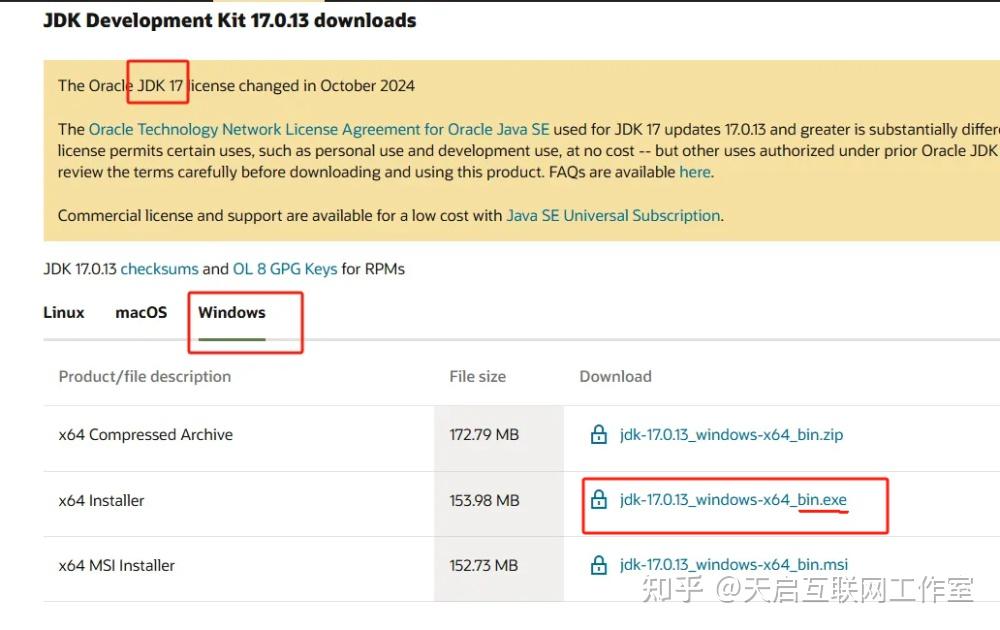Download jdk-17.0.13_windows-x64_bin.zip
1000x630 pixels.
coord(731,435)
